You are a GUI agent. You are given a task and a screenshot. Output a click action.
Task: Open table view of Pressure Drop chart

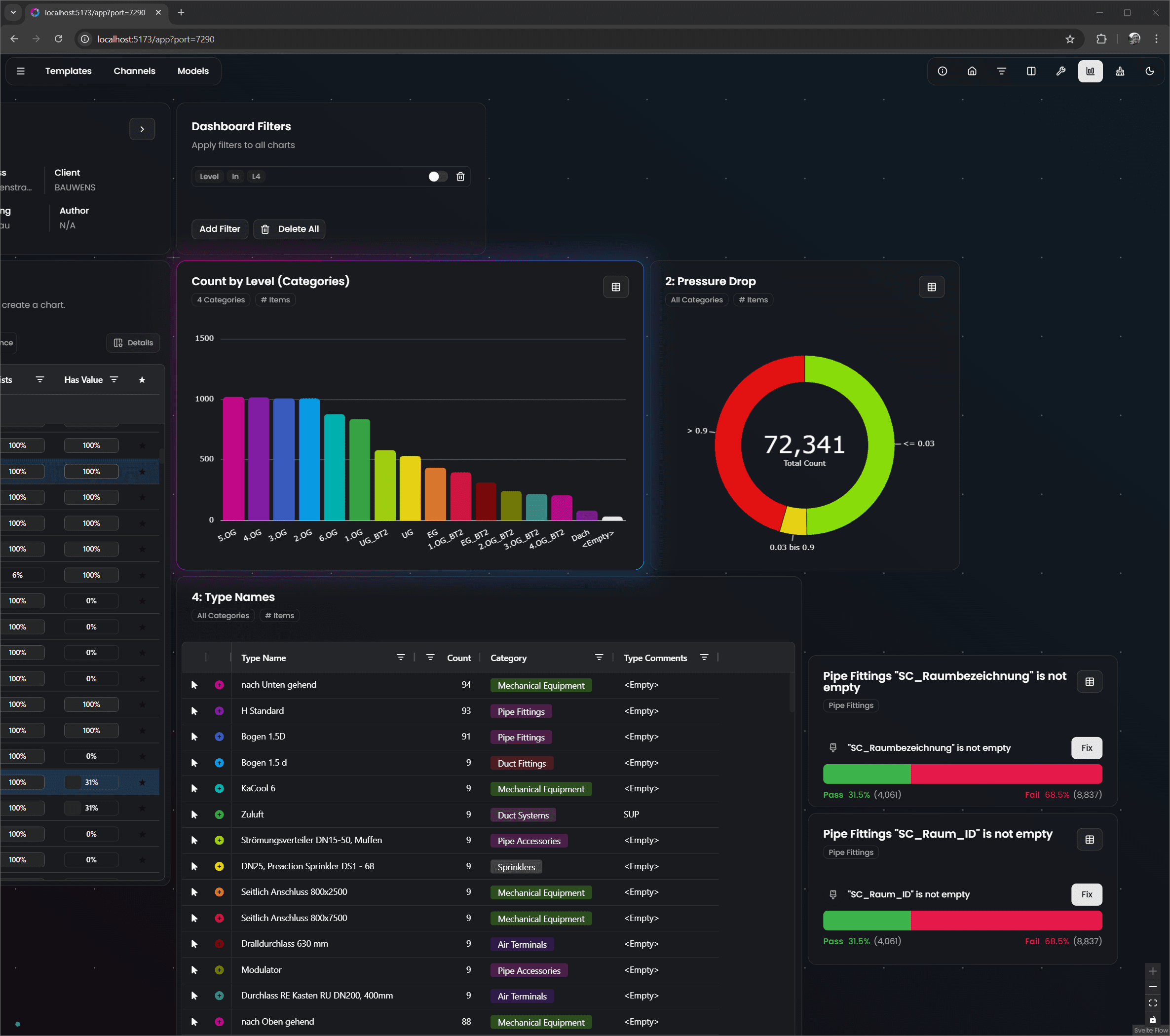point(931,287)
